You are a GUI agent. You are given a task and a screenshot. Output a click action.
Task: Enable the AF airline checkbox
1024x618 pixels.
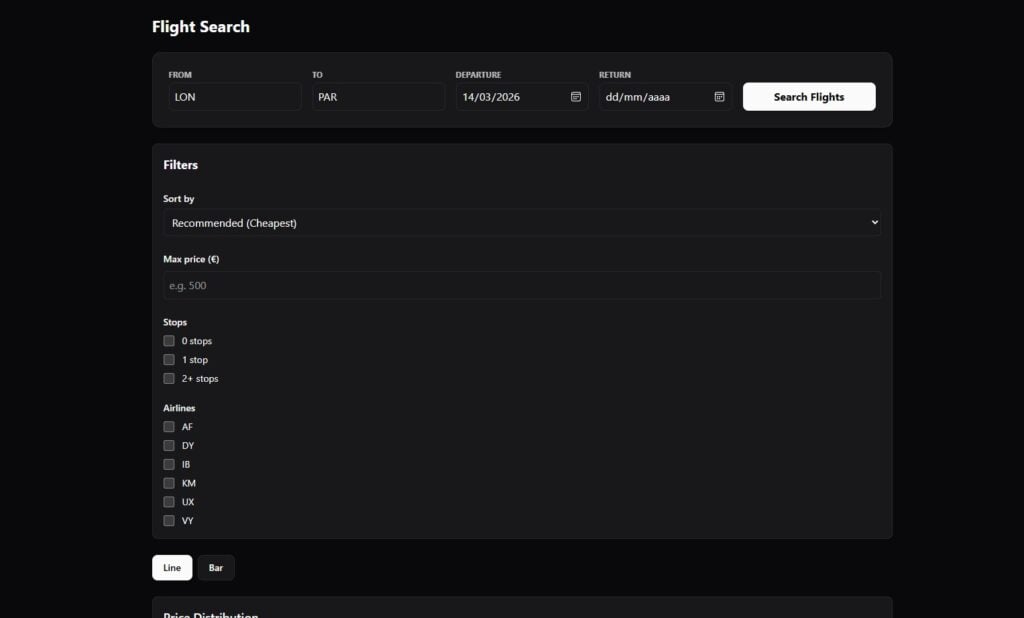tap(169, 427)
